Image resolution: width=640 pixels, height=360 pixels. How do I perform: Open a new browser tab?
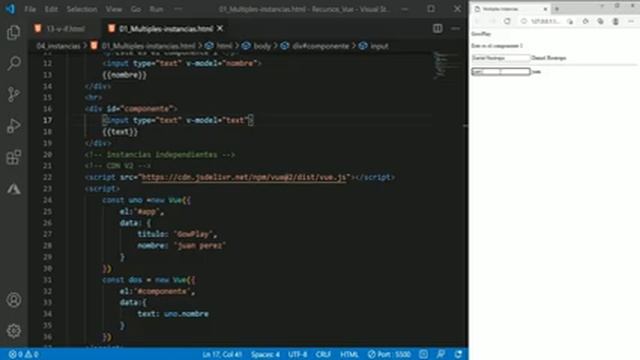[x=557, y=9]
